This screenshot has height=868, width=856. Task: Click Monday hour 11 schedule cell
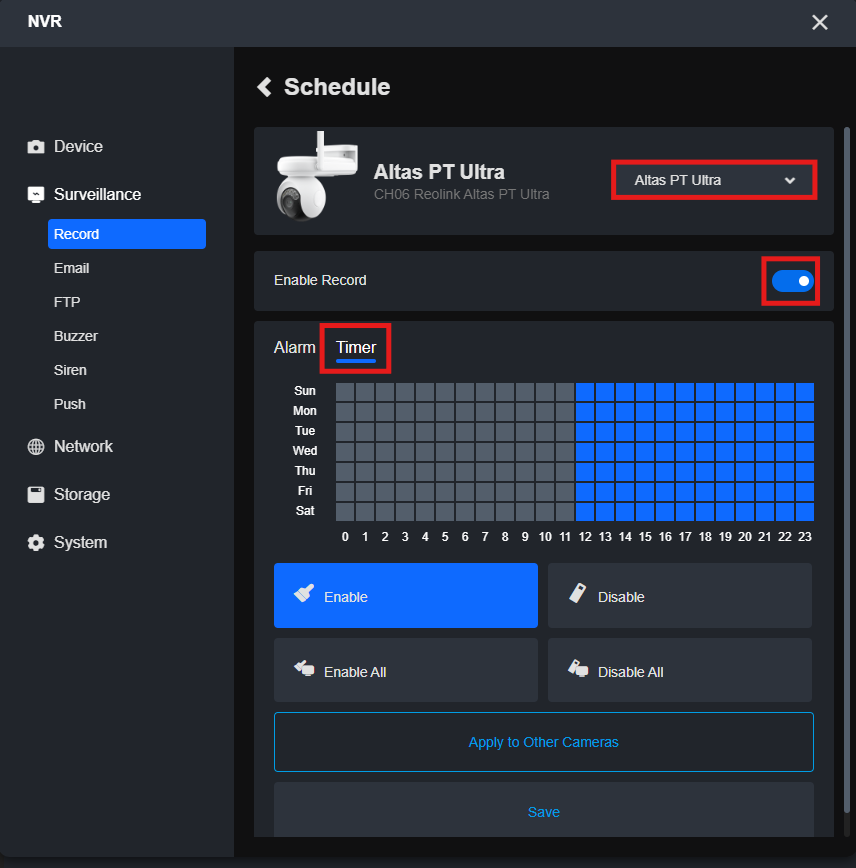[x=565, y=412]
